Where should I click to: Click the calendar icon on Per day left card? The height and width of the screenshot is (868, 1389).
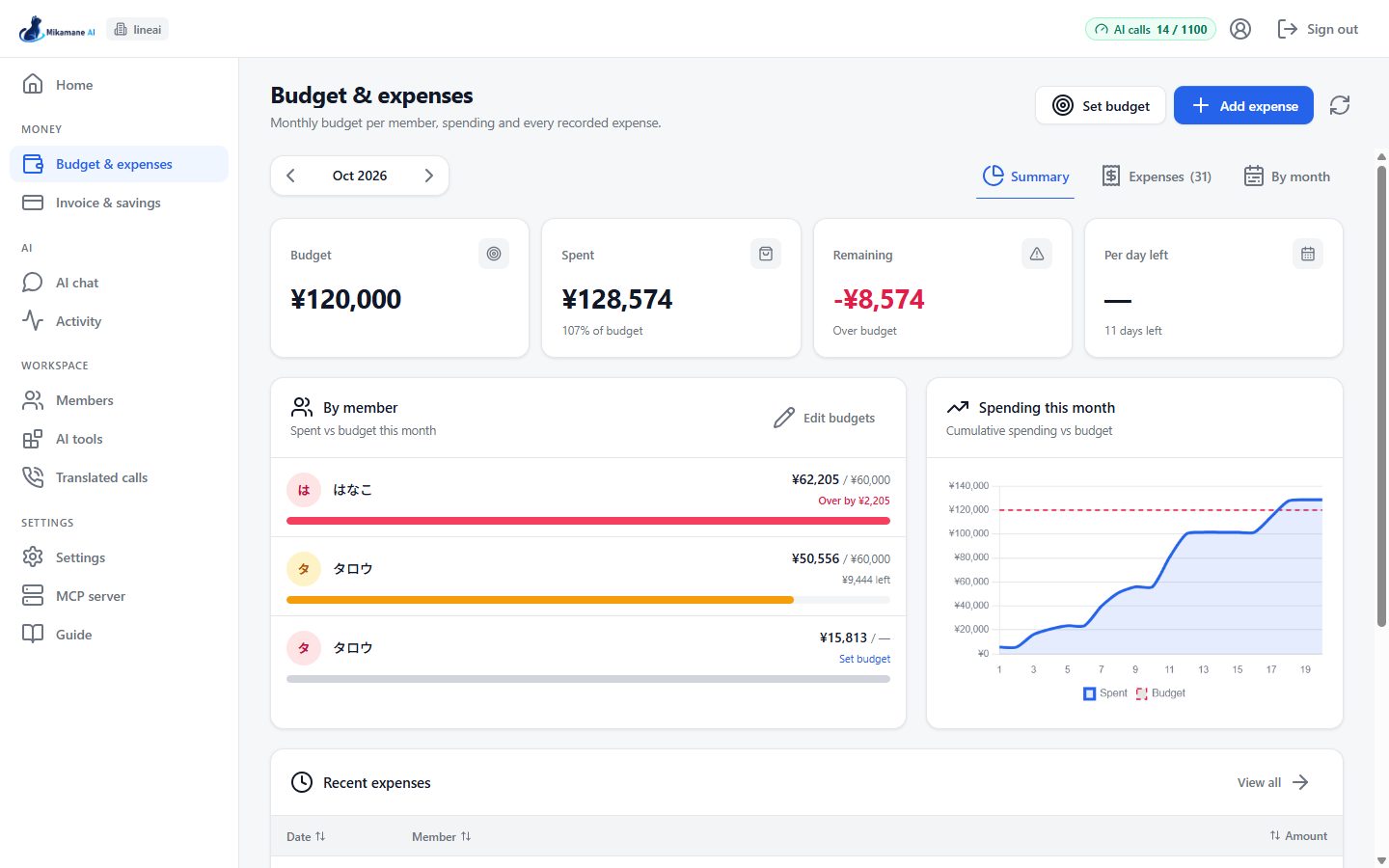click(1308, 254)
